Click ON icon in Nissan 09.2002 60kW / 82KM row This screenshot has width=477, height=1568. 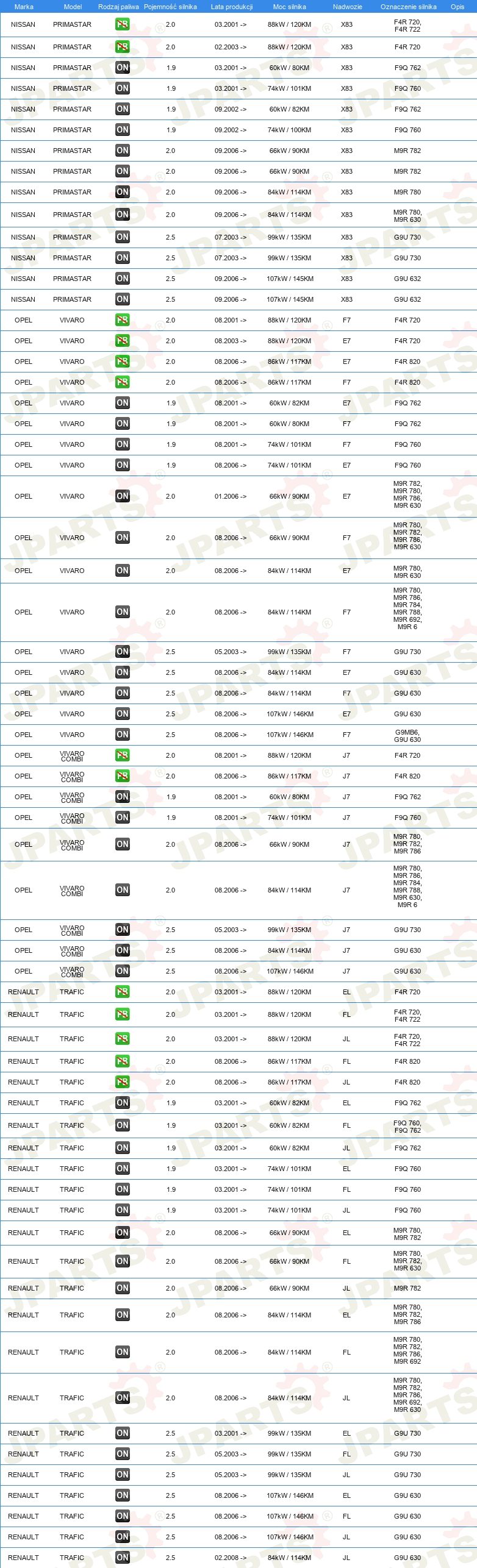(x=123, y=109)
